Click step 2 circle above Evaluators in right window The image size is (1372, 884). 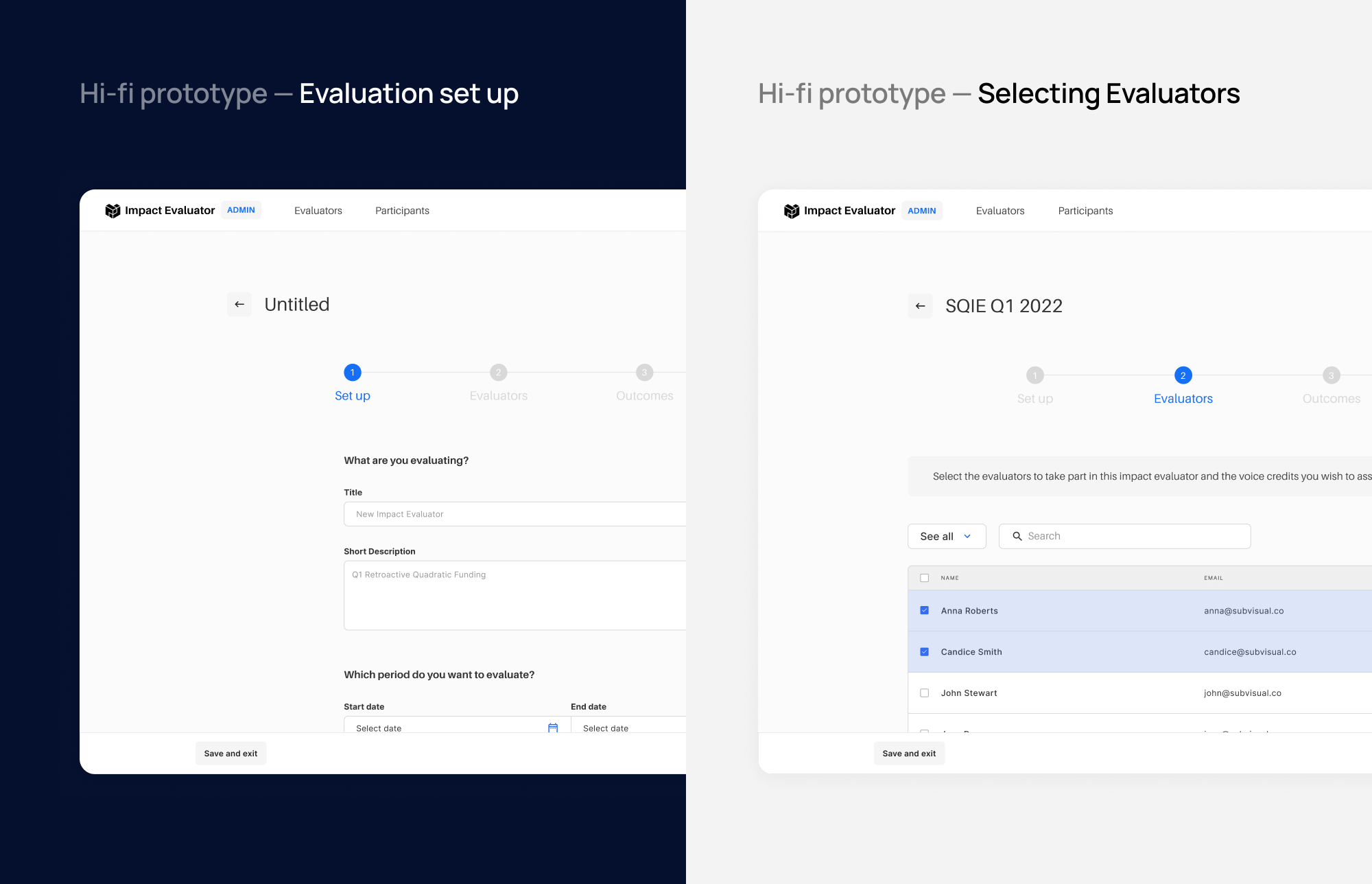point(1183,375)
